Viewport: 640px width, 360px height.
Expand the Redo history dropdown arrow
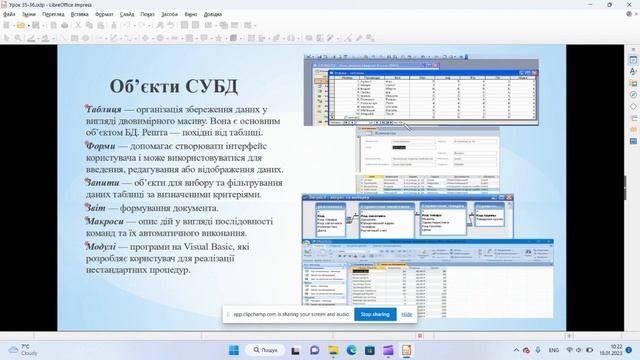coord(149,26)
